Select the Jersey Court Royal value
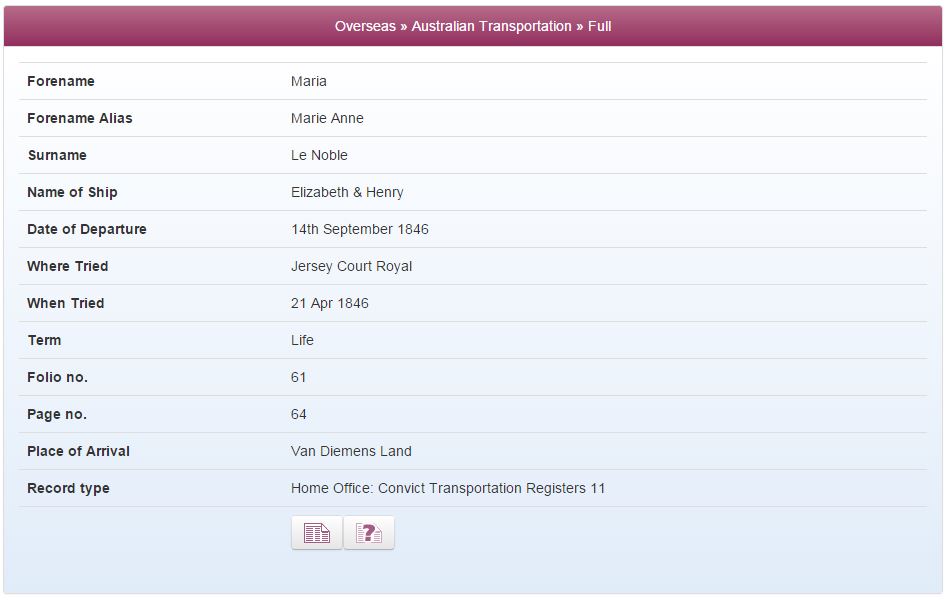 pos(351,267)
